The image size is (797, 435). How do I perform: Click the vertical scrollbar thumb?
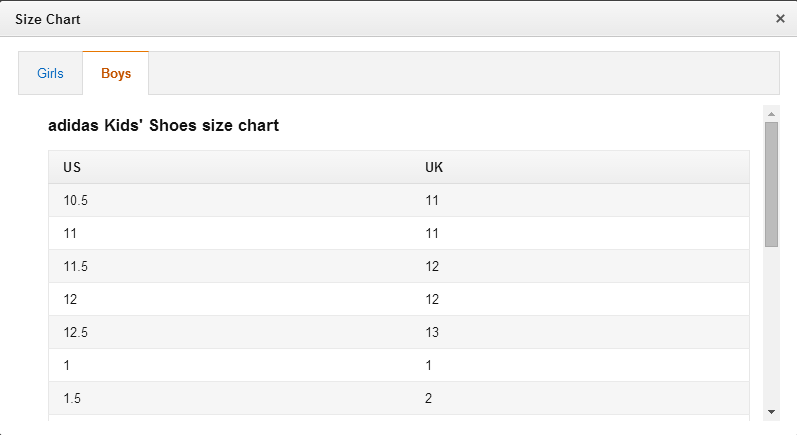[772, 184]
